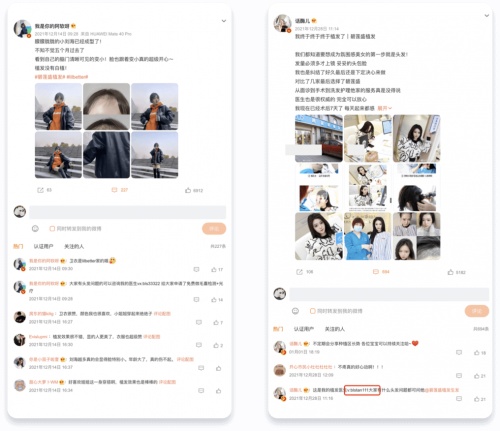Submit comment with 评论 button on left post

[x=214, y=229]
